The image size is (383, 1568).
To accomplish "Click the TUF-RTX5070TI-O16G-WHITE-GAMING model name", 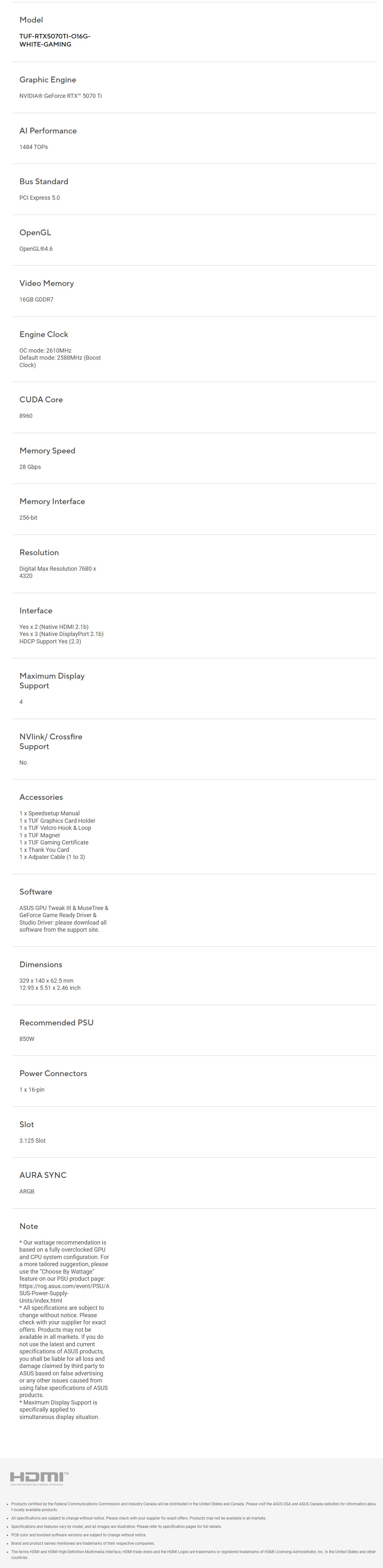I will (55, 40).
